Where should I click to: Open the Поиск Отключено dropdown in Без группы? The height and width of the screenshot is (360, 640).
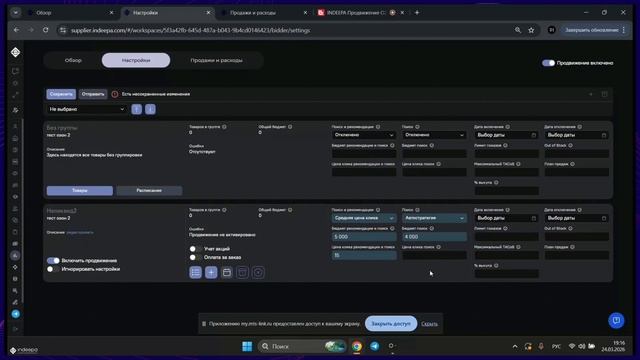click(434, 135)
